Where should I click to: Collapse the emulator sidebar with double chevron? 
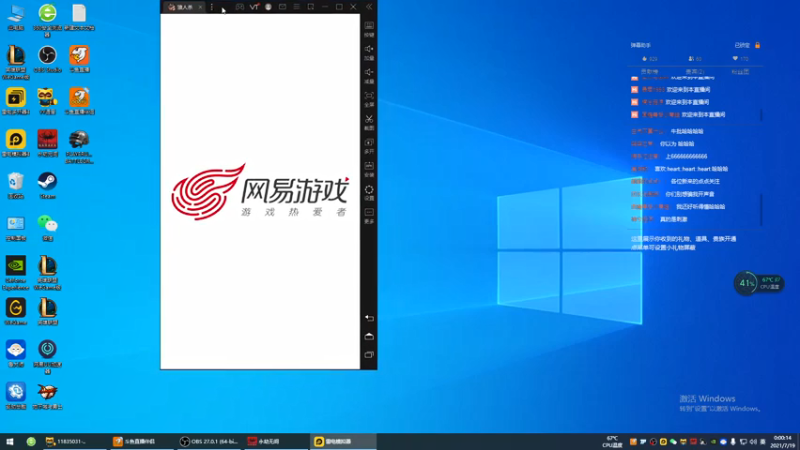369,7
